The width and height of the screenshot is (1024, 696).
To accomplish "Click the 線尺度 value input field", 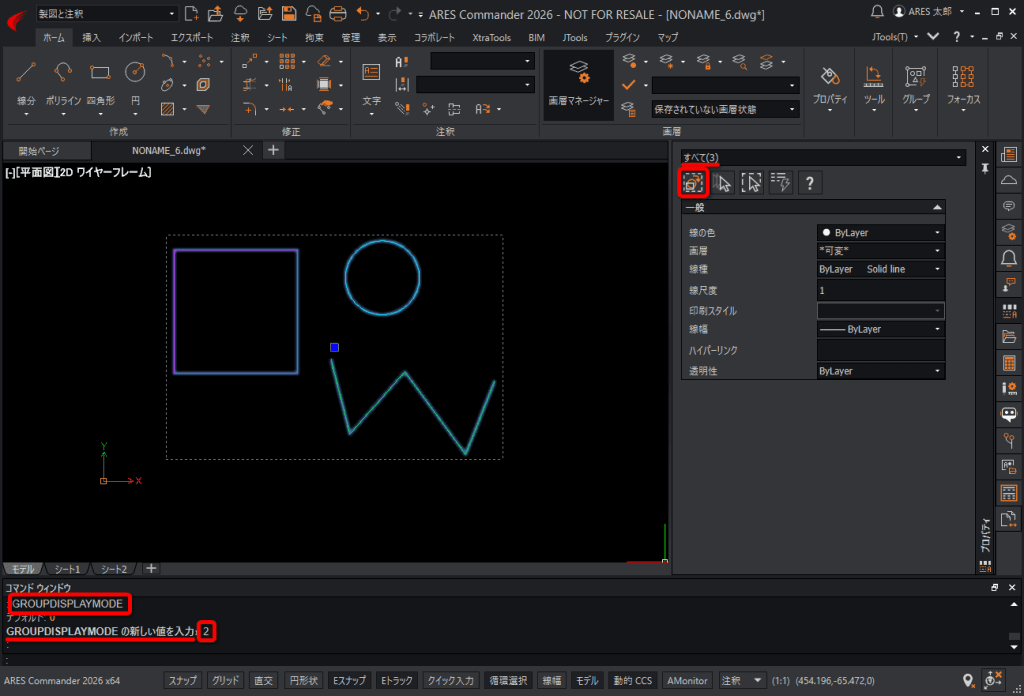I will [880, 290].
